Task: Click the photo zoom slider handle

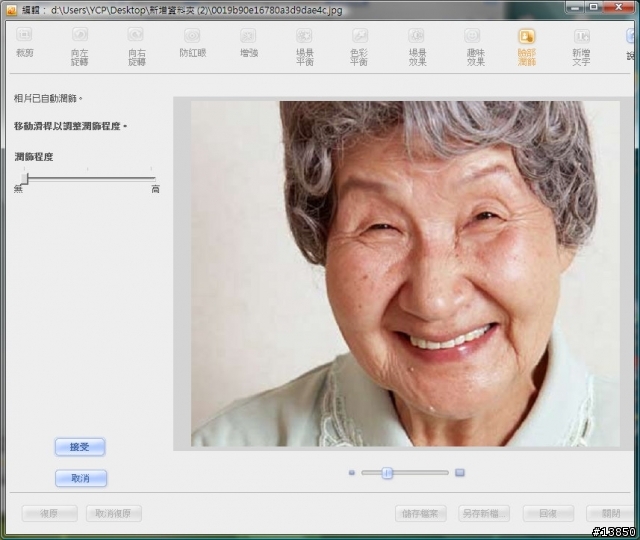Action: pos(387,473)
